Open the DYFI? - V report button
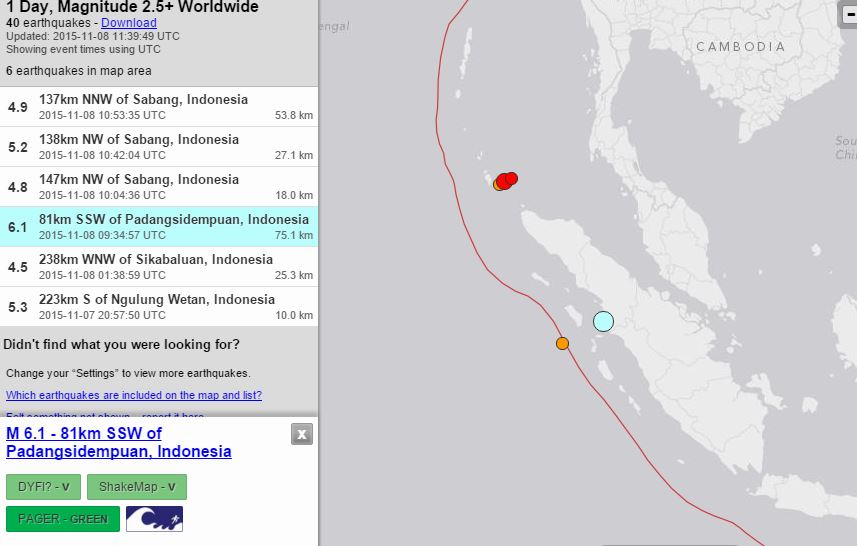Screen dimensions: 857x546 [x=43, y=487]
